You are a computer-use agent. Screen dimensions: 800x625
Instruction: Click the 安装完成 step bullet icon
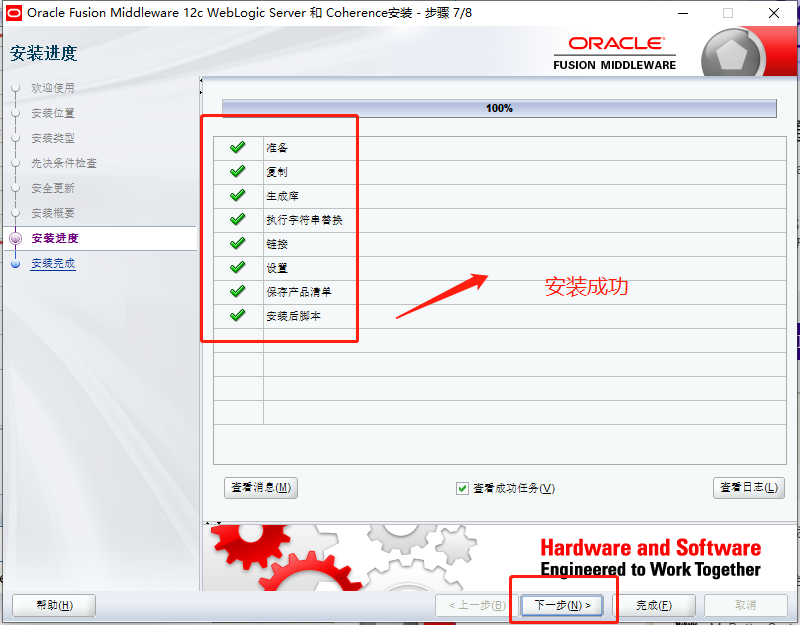tap(16, 264)
